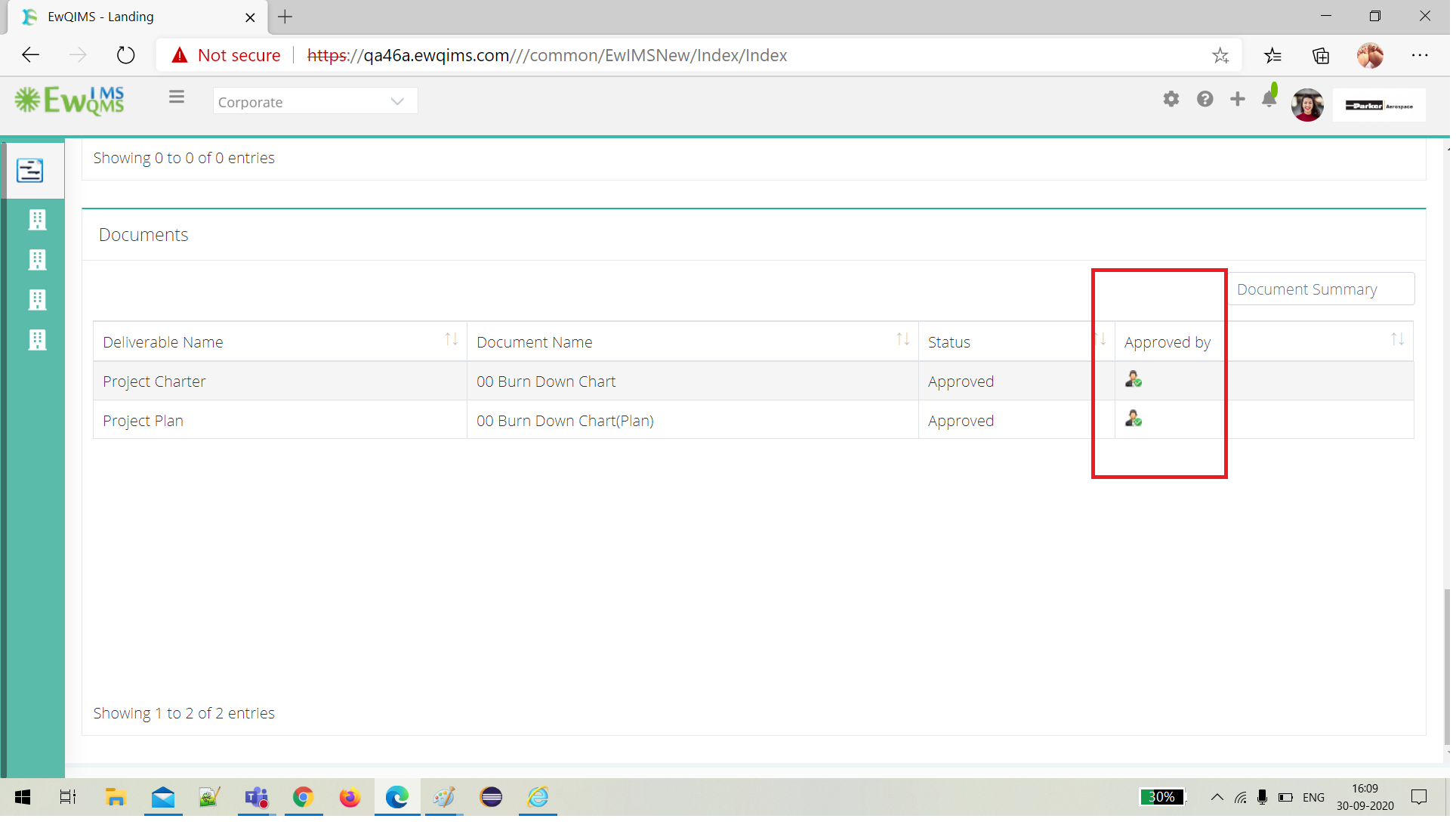Open browser collections
The width and height of the screenshot is (1456, 828).
point(1321,55)
